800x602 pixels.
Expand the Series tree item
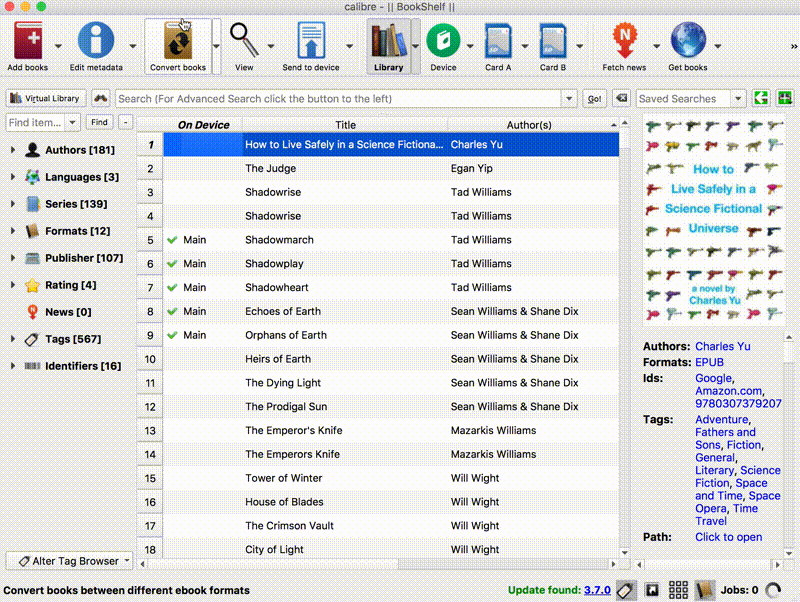click(13, 204)
